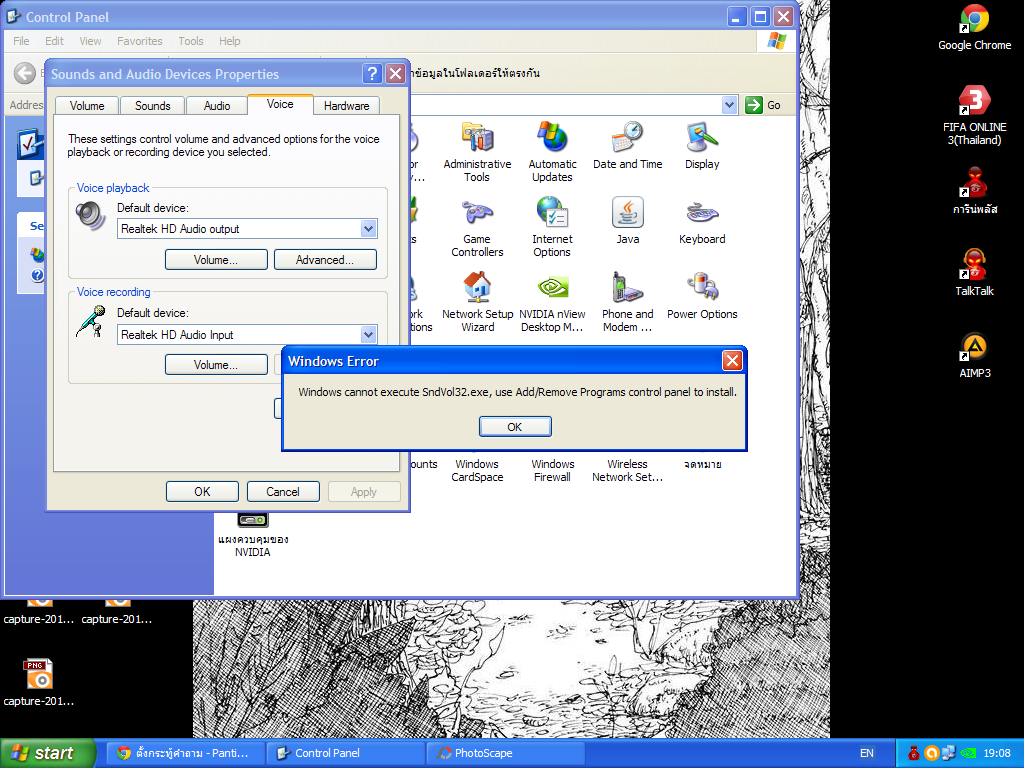Screen dimensions: 1024x768
Task: Switch to the Volume tab
Action: tap(87, 106)
